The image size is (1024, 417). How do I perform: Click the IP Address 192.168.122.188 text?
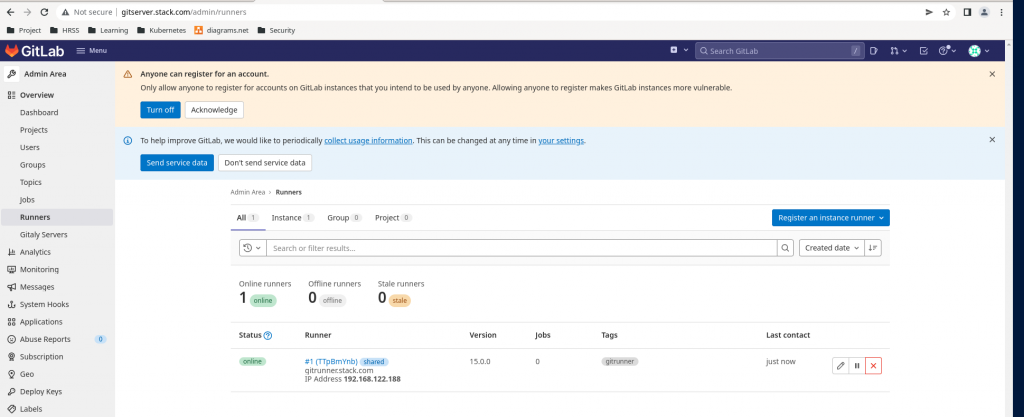(x=353, y=378)
